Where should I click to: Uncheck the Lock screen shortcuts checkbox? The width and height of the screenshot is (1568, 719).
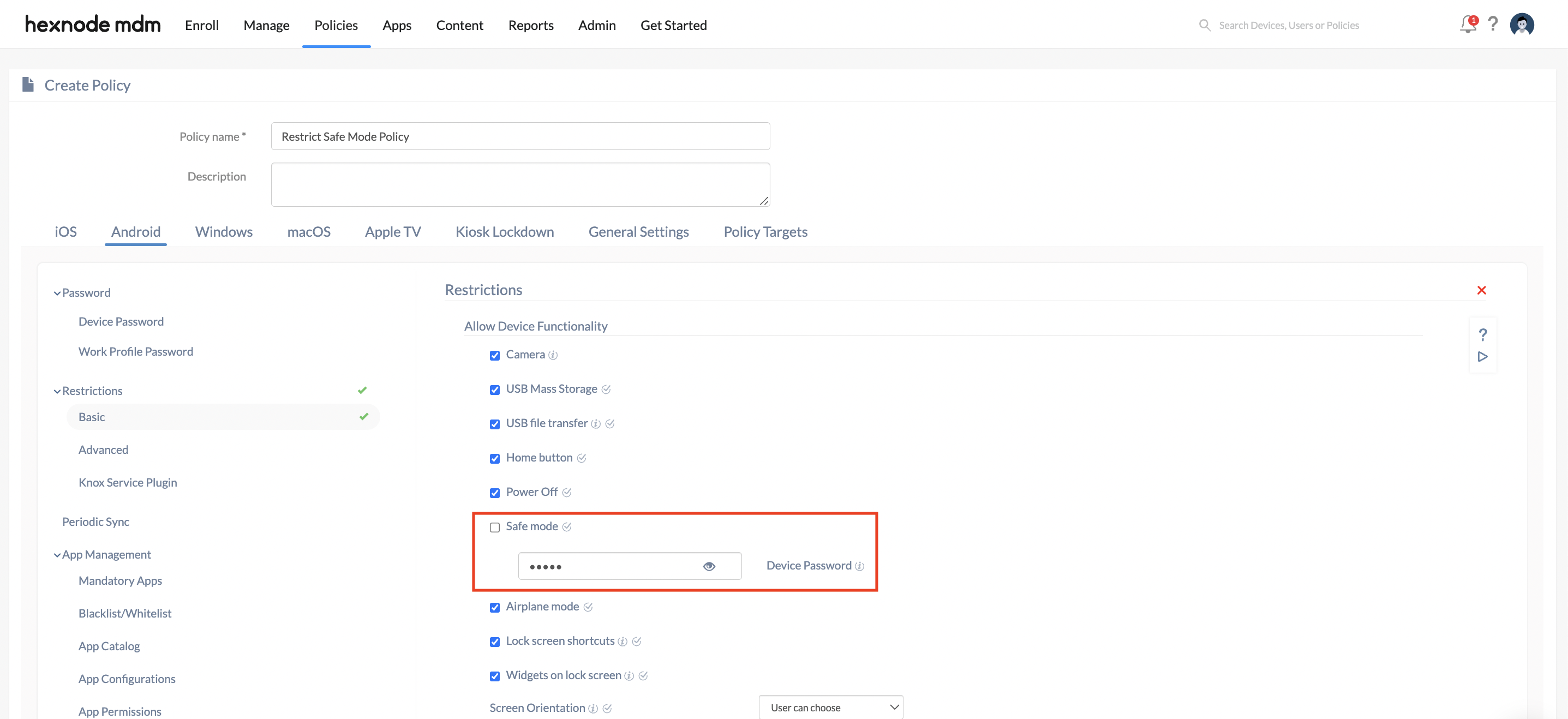click(494, 642)
